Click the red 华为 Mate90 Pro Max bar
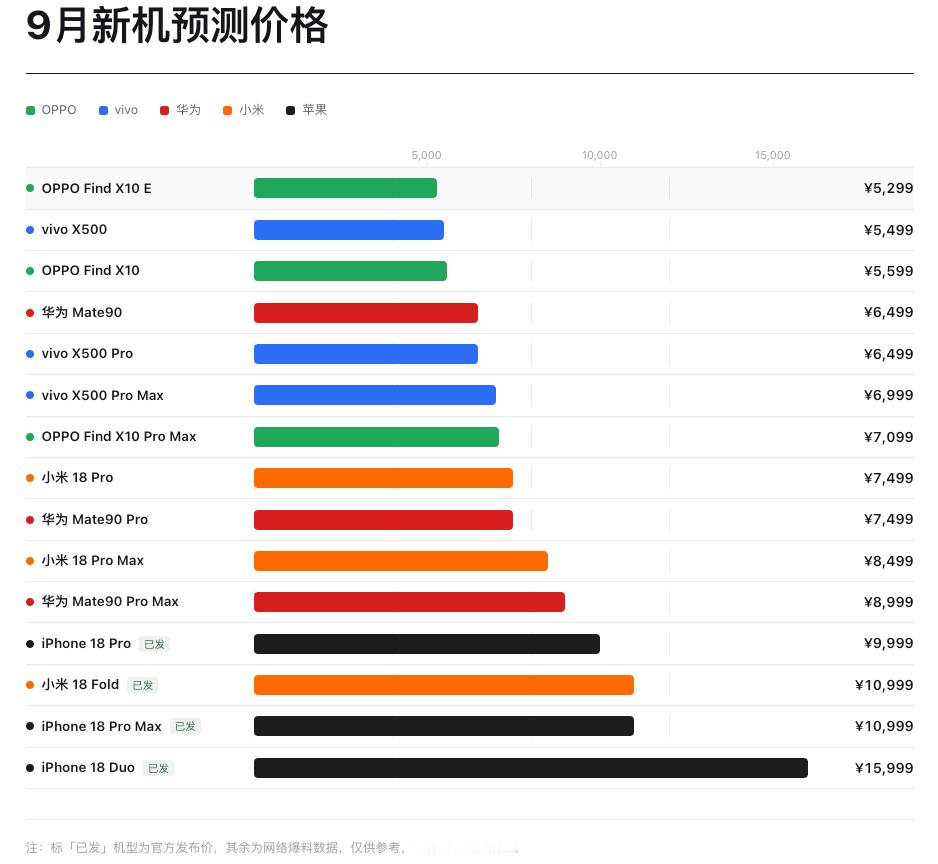This screenshot has height=864, width=938. [409, 602]
